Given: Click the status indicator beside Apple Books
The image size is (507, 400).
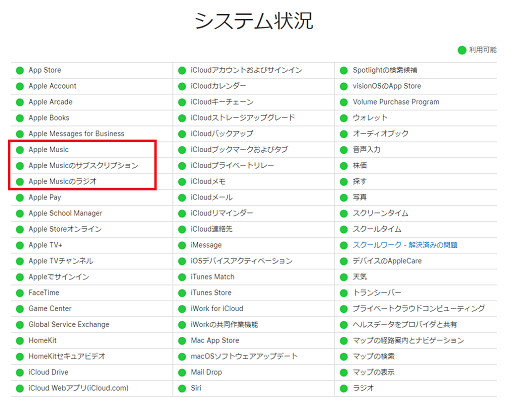Looking at the screenshot, I should (x=20, y=118).
